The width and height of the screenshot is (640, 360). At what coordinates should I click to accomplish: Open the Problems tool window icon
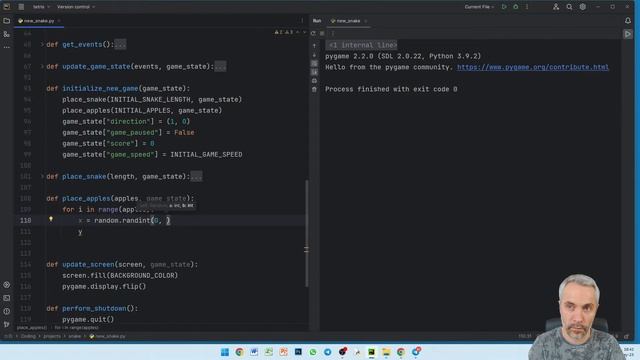pos(7,311)
